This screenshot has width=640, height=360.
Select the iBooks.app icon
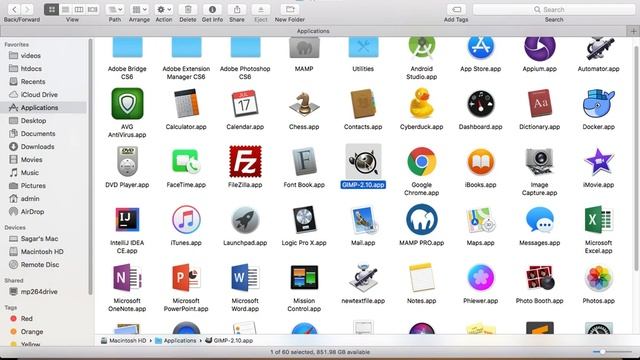click(480, 162)
